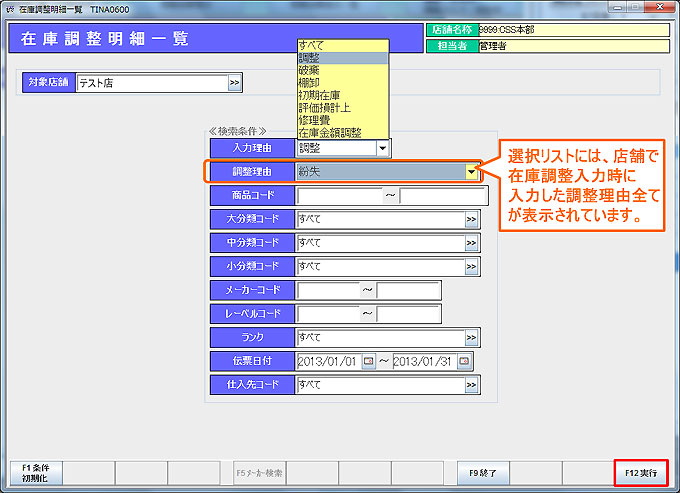
Task: Open the 大分類コード selector button
Action: 471,219
